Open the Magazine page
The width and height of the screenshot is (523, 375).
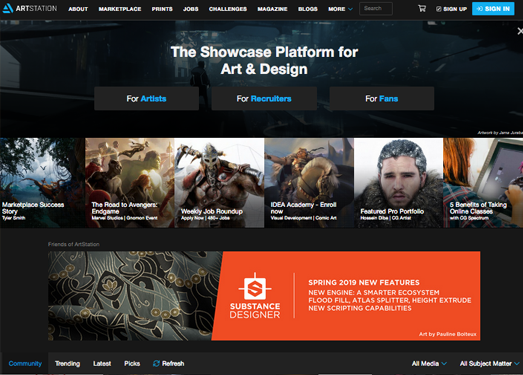point(272,9)
